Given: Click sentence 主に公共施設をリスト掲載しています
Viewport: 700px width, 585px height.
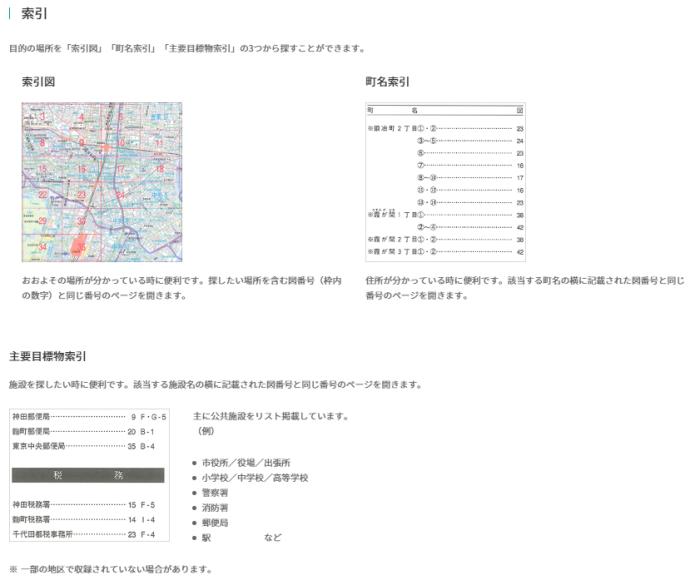Looking at the screenshot, I should pos(271,416).
